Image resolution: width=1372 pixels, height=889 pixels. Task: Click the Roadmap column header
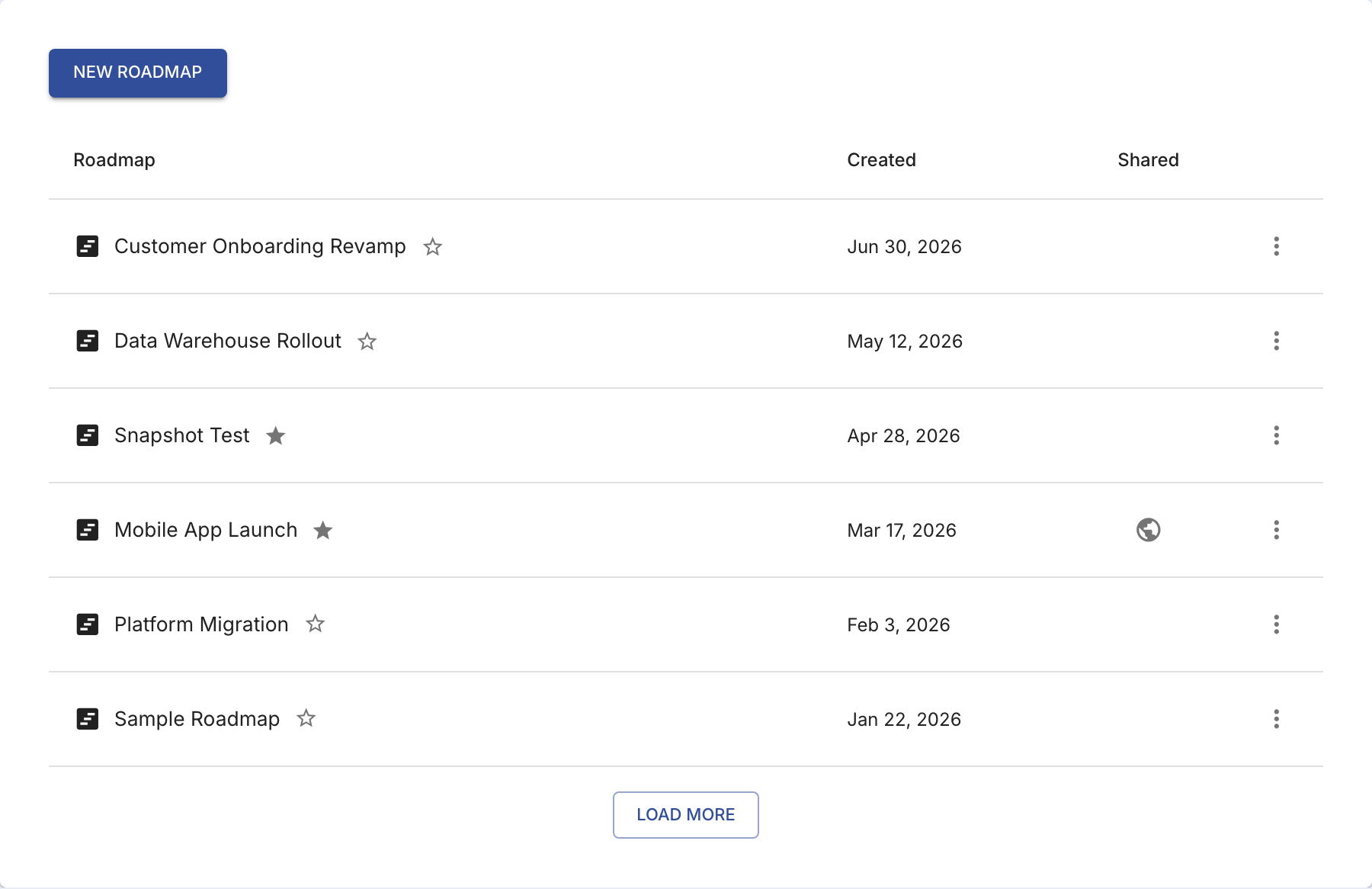(x=114, y=160)
